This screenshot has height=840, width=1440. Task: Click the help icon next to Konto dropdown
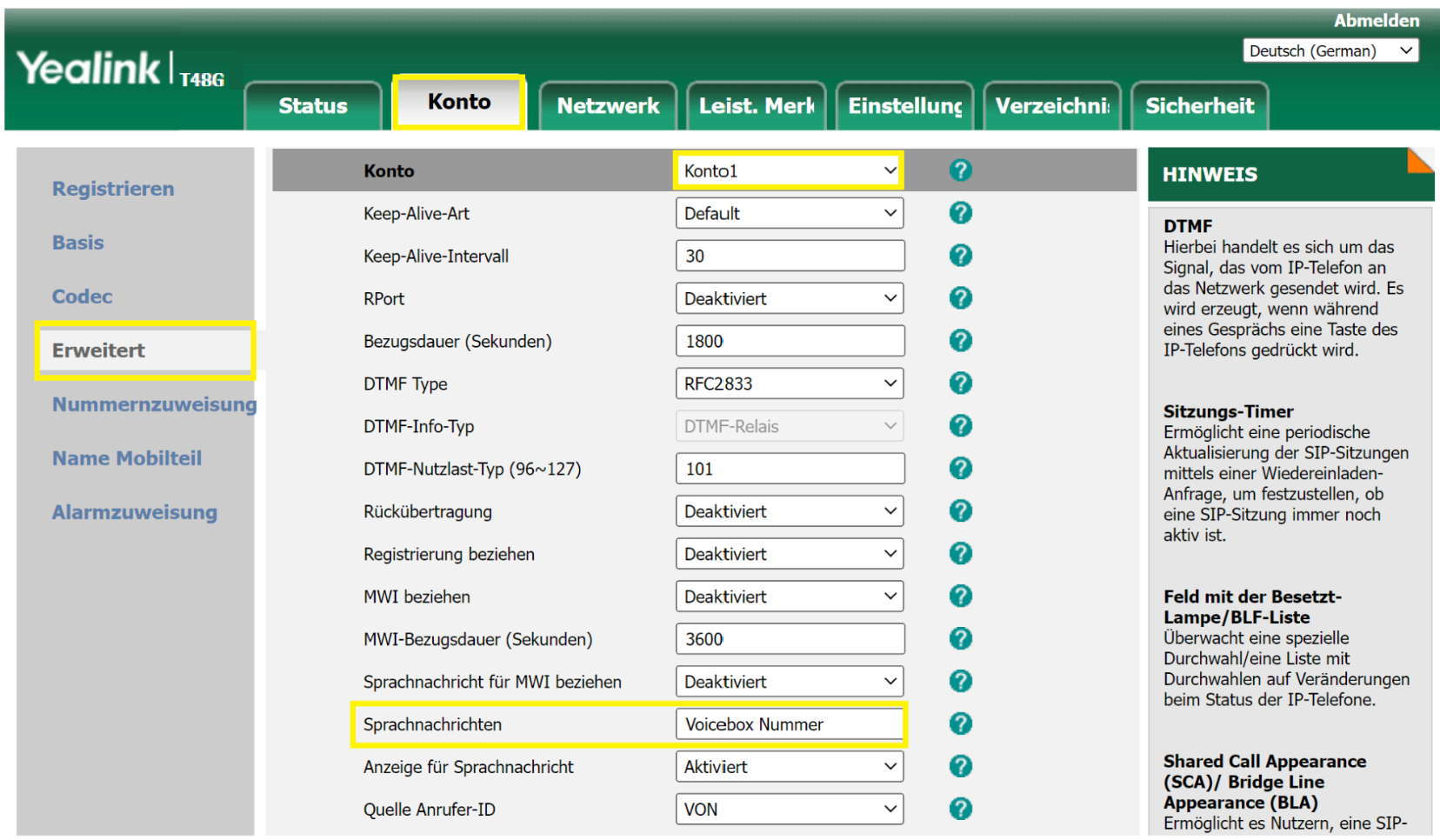point(960,170)
